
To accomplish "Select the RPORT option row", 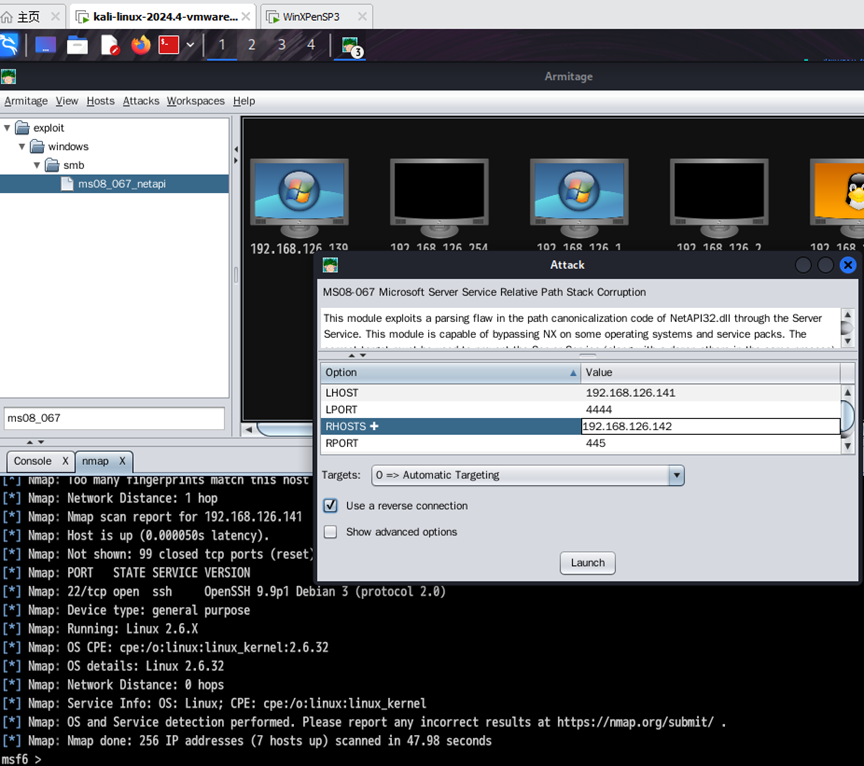I will (x=450, y=443).
